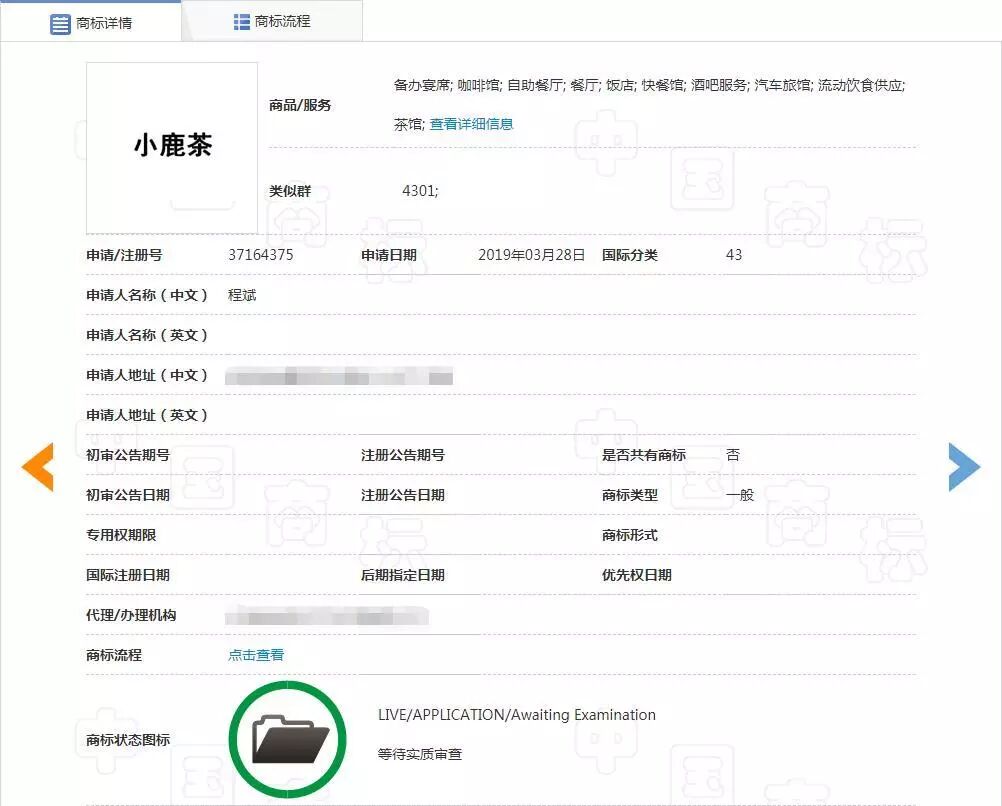Select similar group value 4301;
Screen dimensions: 1002x806
pos(420,190)
